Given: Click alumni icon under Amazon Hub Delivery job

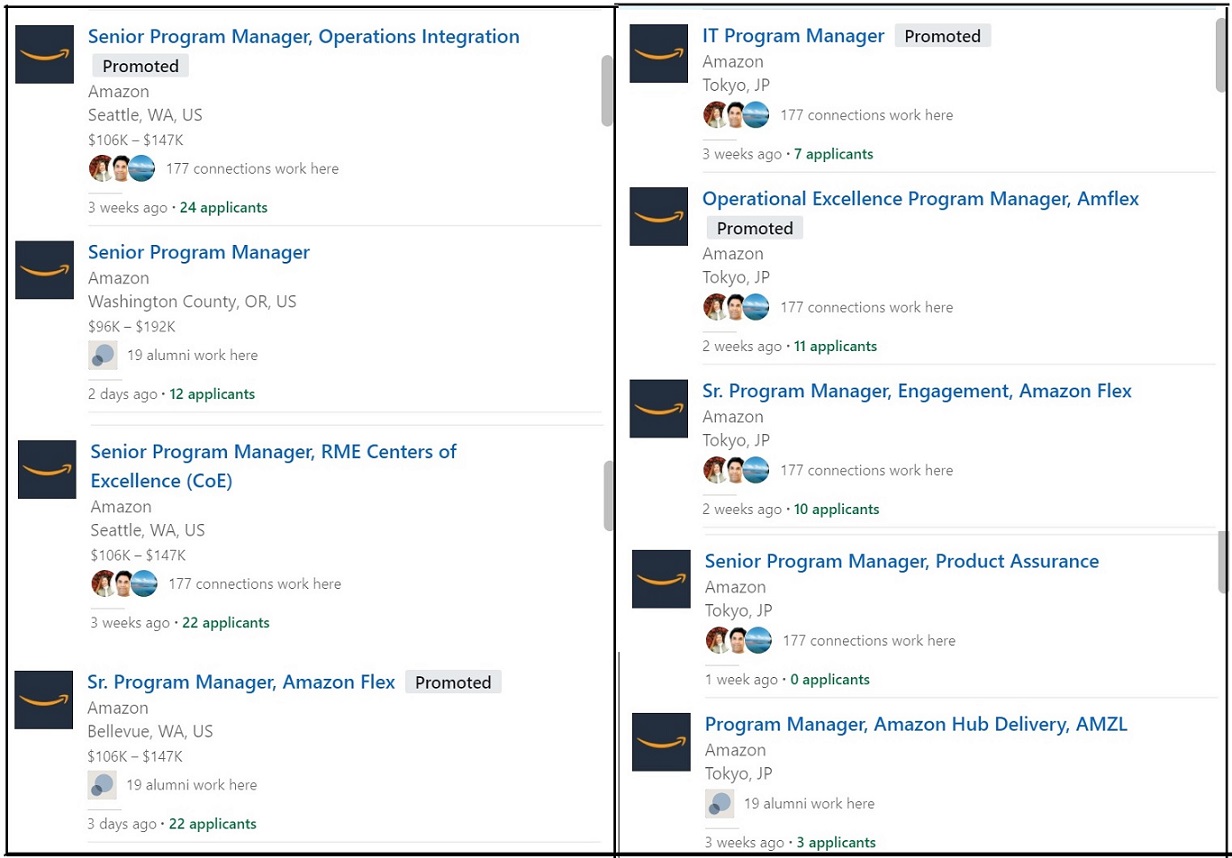Looking at the screenshot, I should [720, 803].
